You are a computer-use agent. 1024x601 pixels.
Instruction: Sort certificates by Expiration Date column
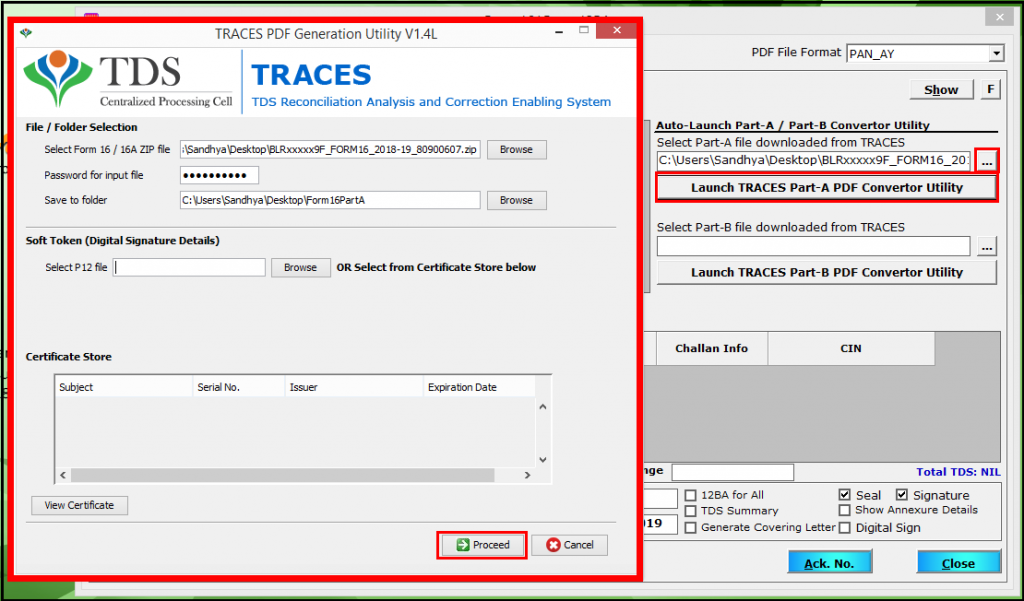click(479, 387)
